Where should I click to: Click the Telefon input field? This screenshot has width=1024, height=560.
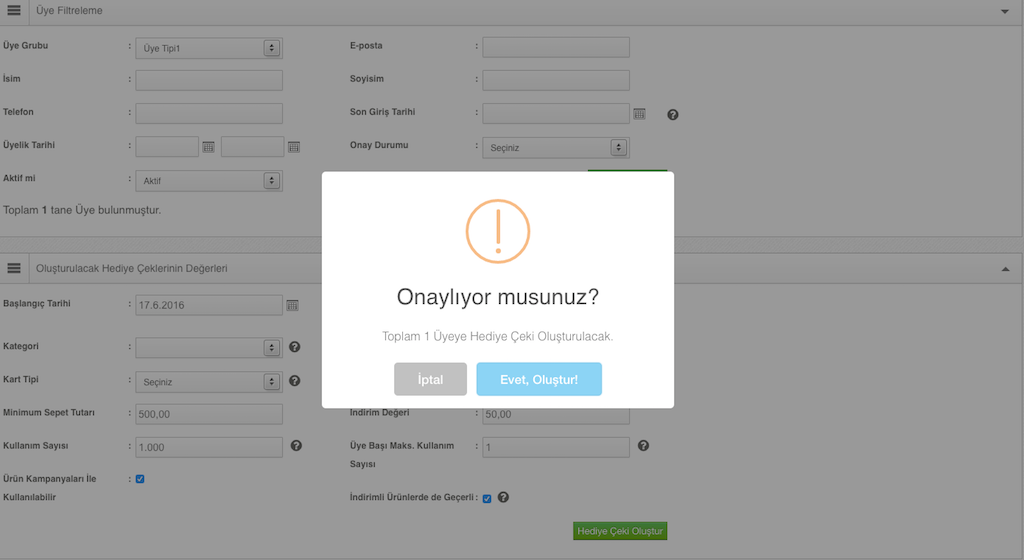(x=209, y=114)
